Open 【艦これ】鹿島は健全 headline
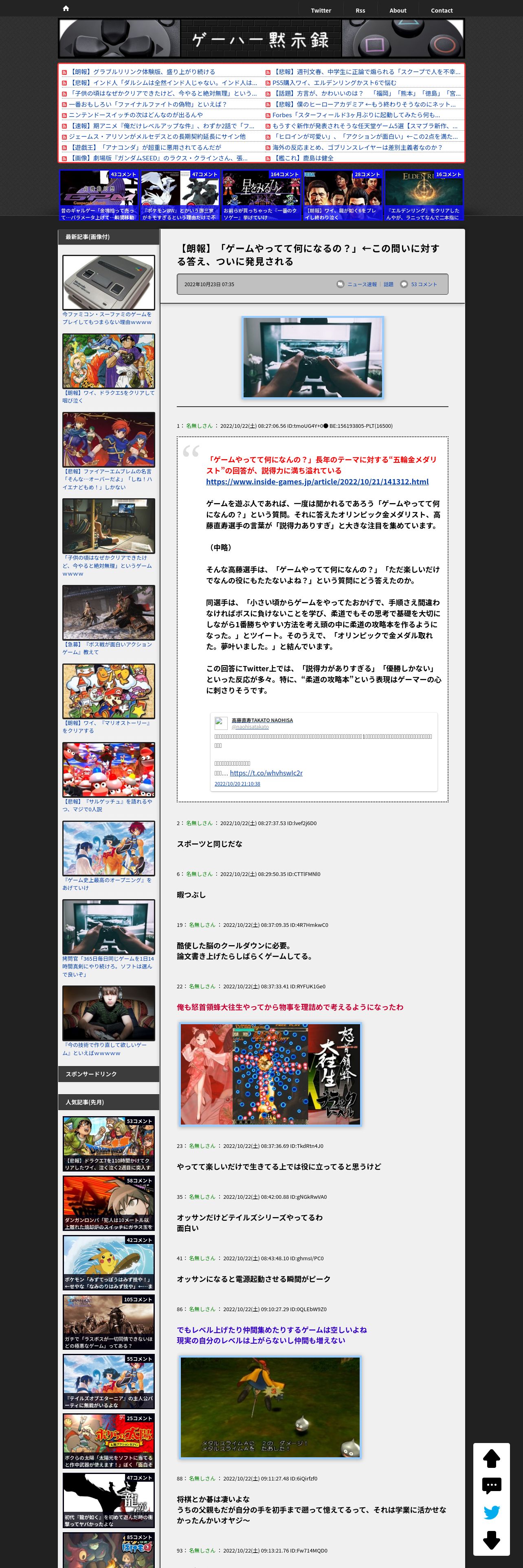Viewport: 523px width, 1568px height. [303, 158]
